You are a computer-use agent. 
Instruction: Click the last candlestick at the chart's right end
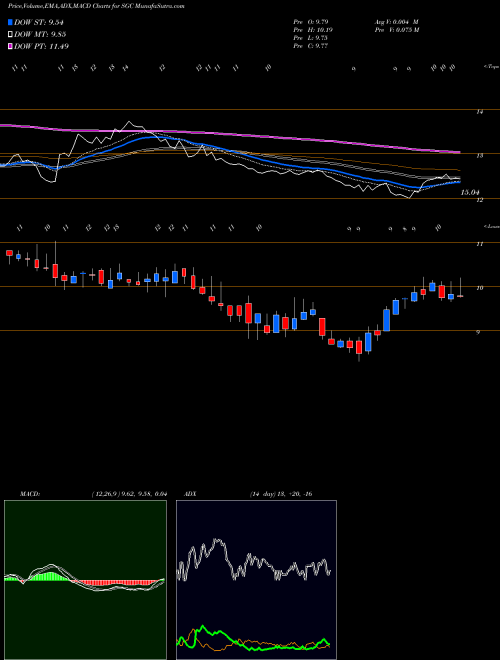(460, 296)
